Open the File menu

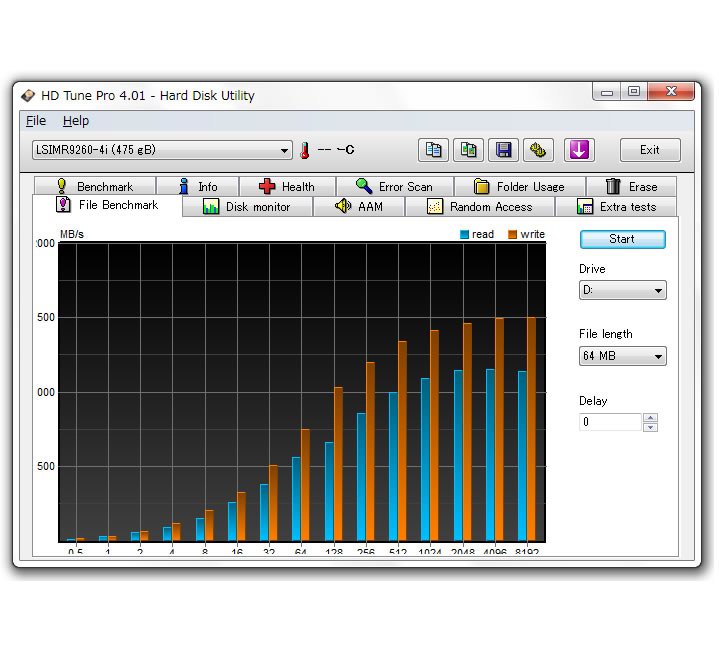[x=36, y=121]
